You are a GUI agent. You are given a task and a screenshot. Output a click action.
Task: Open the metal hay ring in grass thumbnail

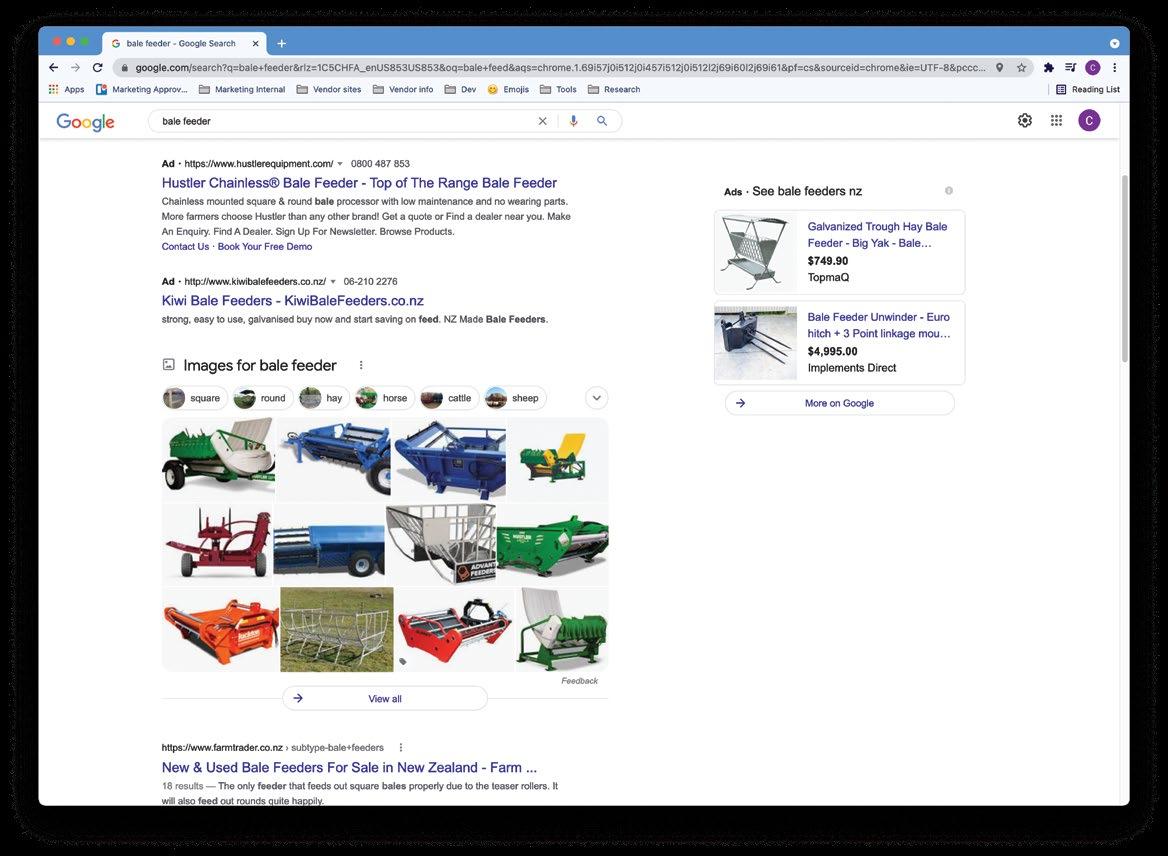[337, 630]
